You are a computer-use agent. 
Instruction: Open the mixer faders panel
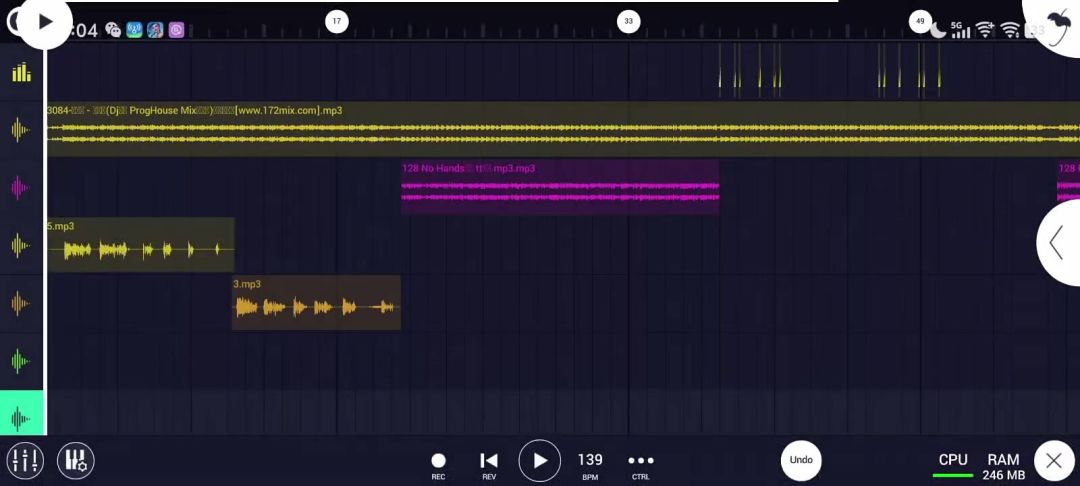(25, 460)
